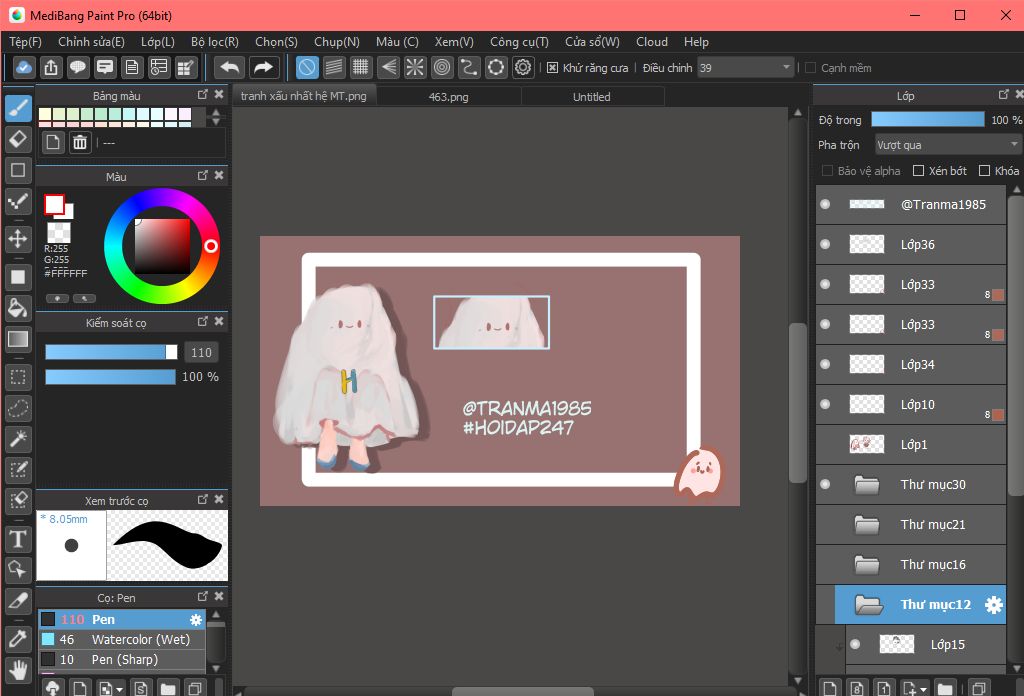Click the canvas vertical scrollbar
The image size is (1024, 696).
pos(797,403)
